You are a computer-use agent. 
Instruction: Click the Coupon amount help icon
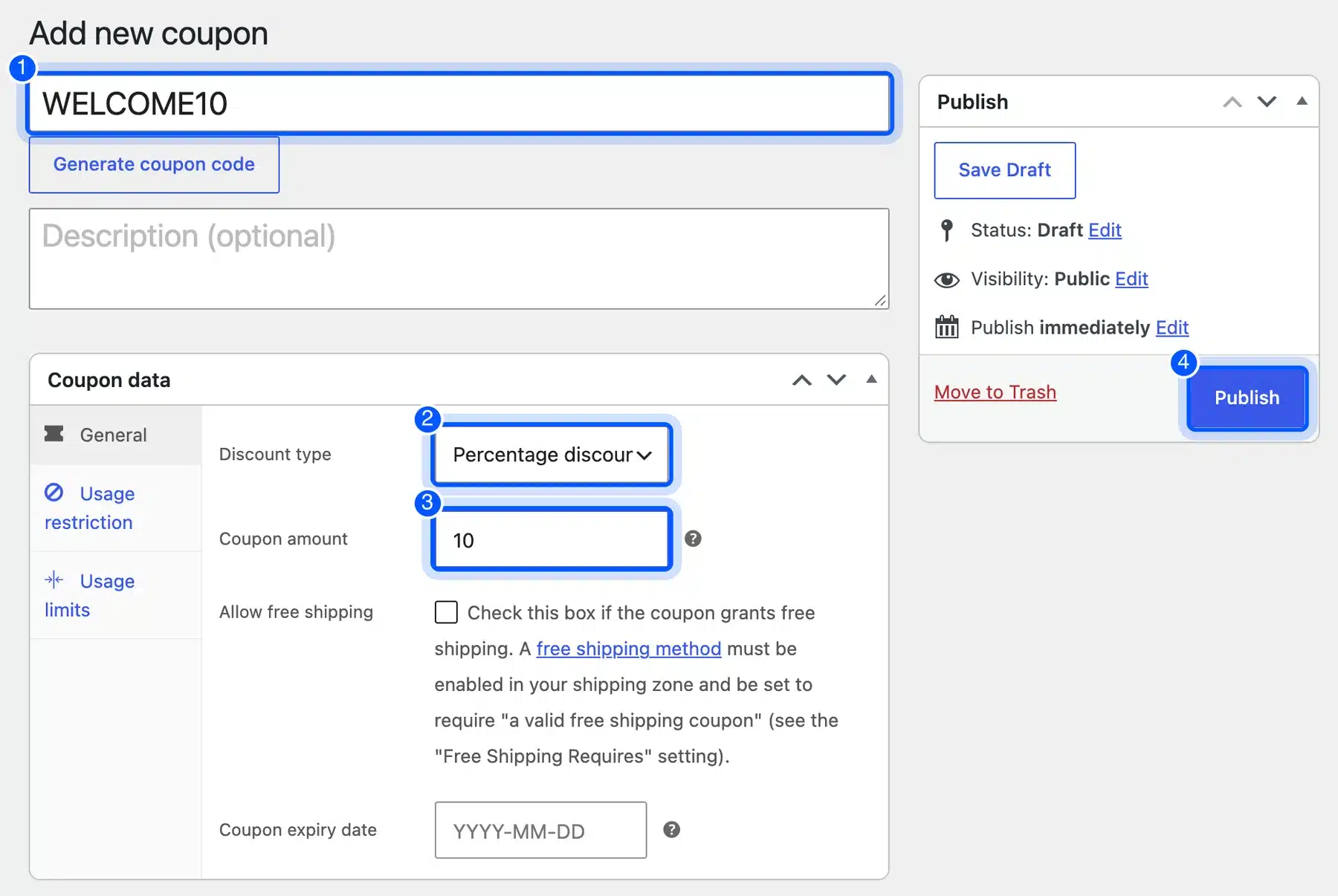[693, 539]
